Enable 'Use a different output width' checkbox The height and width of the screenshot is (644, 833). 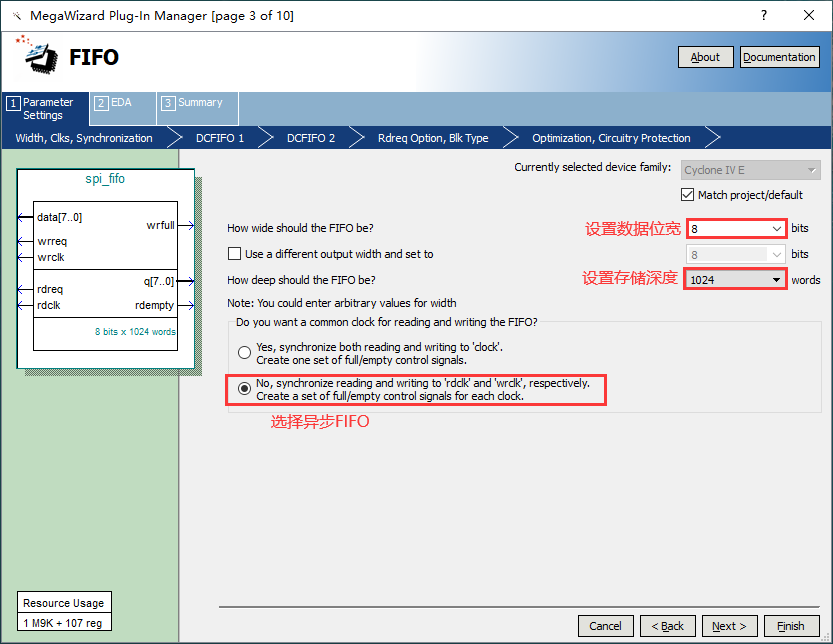pyautogui.click(x=235, y=254)
